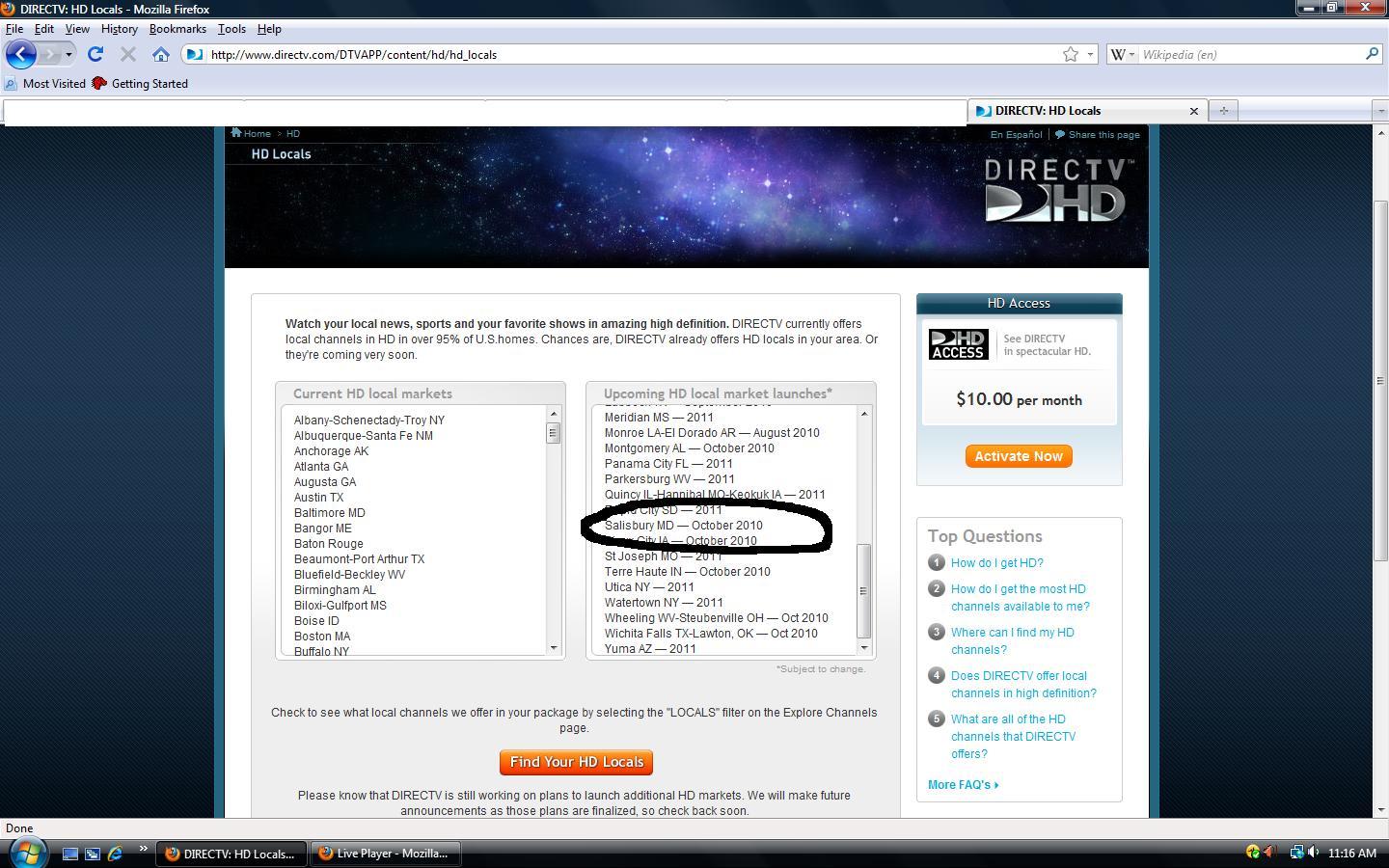Open the Tools menu
The width and height of the screenshot is (1389, 868).
point(231,29)
